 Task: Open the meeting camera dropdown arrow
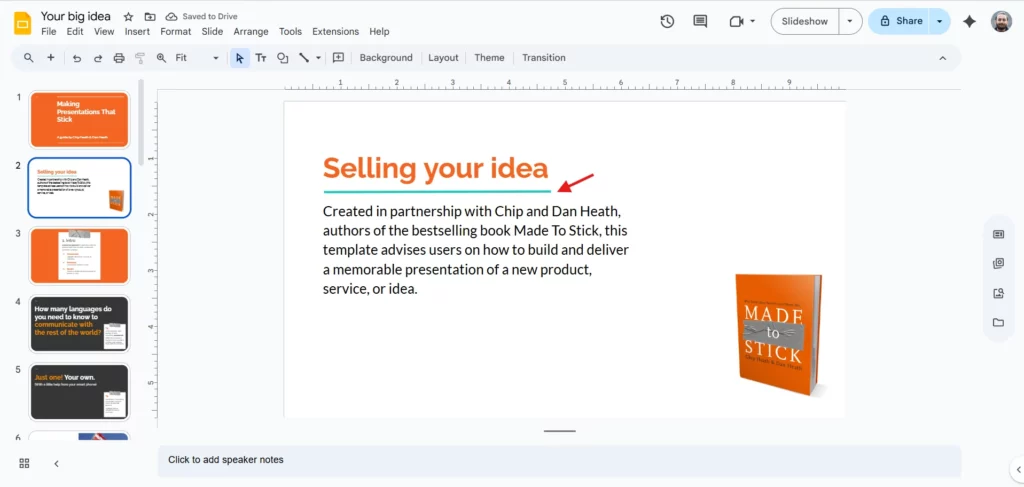[752, 21]
